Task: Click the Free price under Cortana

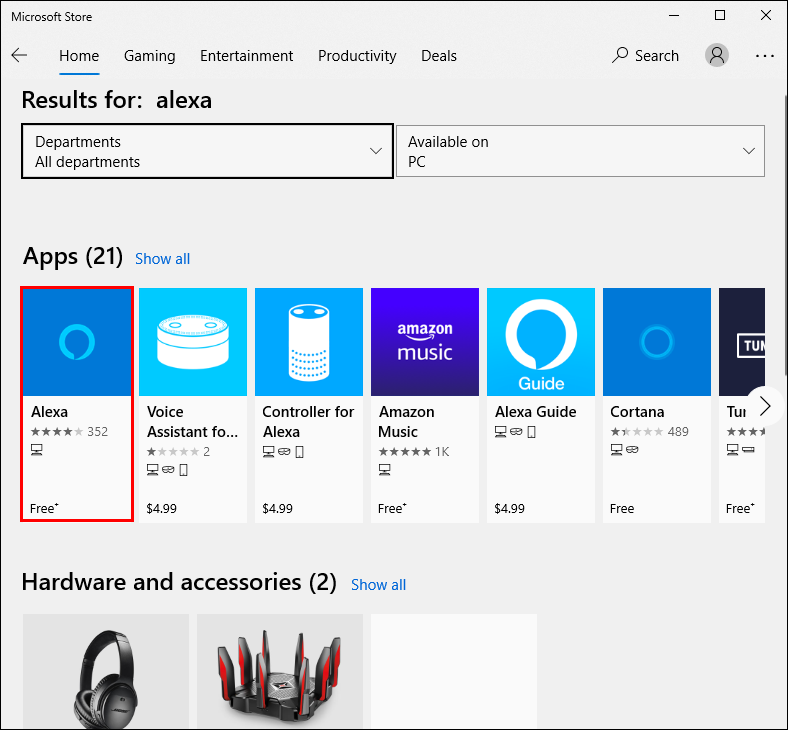Action: (622, 508)
